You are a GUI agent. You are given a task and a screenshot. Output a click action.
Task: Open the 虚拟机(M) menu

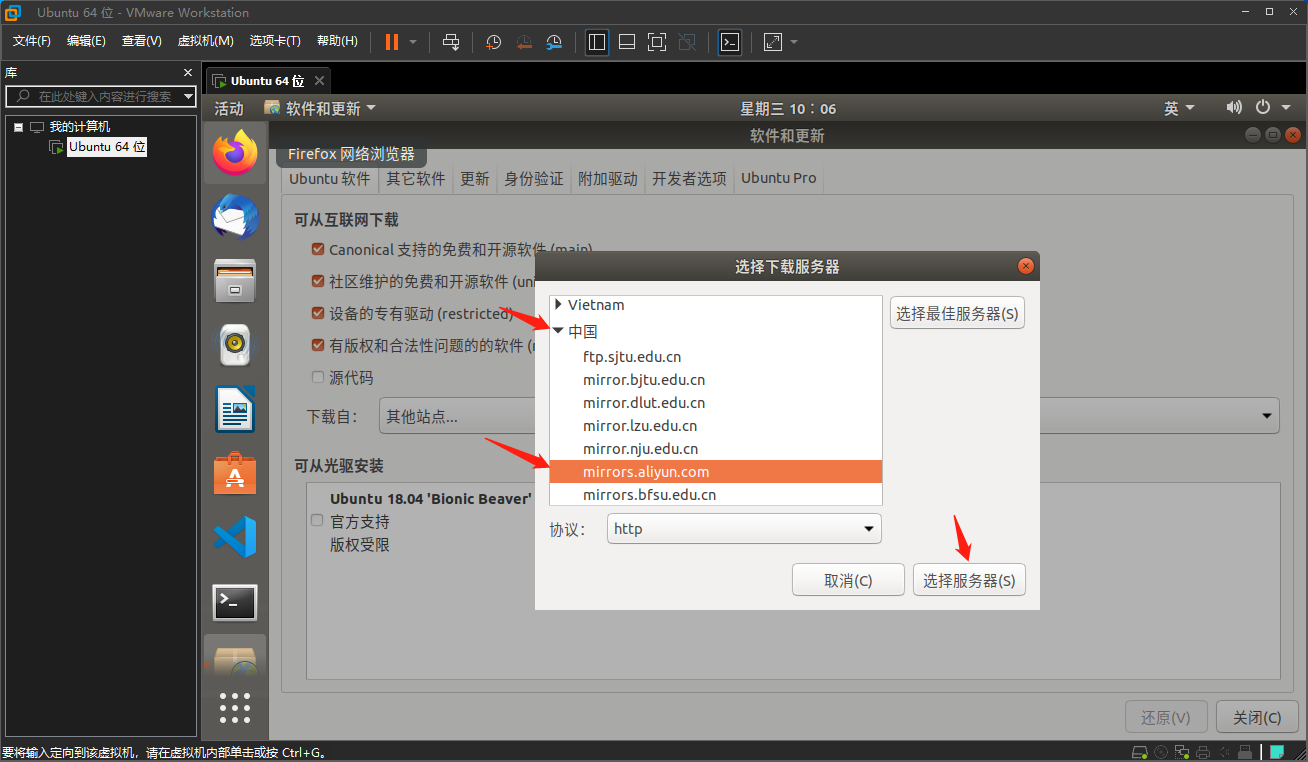[x=205, y=41]
